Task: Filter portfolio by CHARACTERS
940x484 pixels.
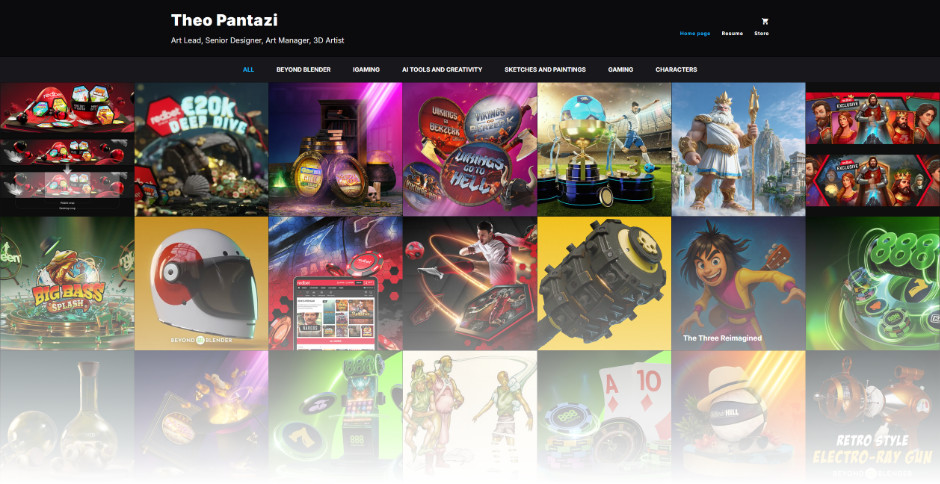Action: tap(676, 70)
